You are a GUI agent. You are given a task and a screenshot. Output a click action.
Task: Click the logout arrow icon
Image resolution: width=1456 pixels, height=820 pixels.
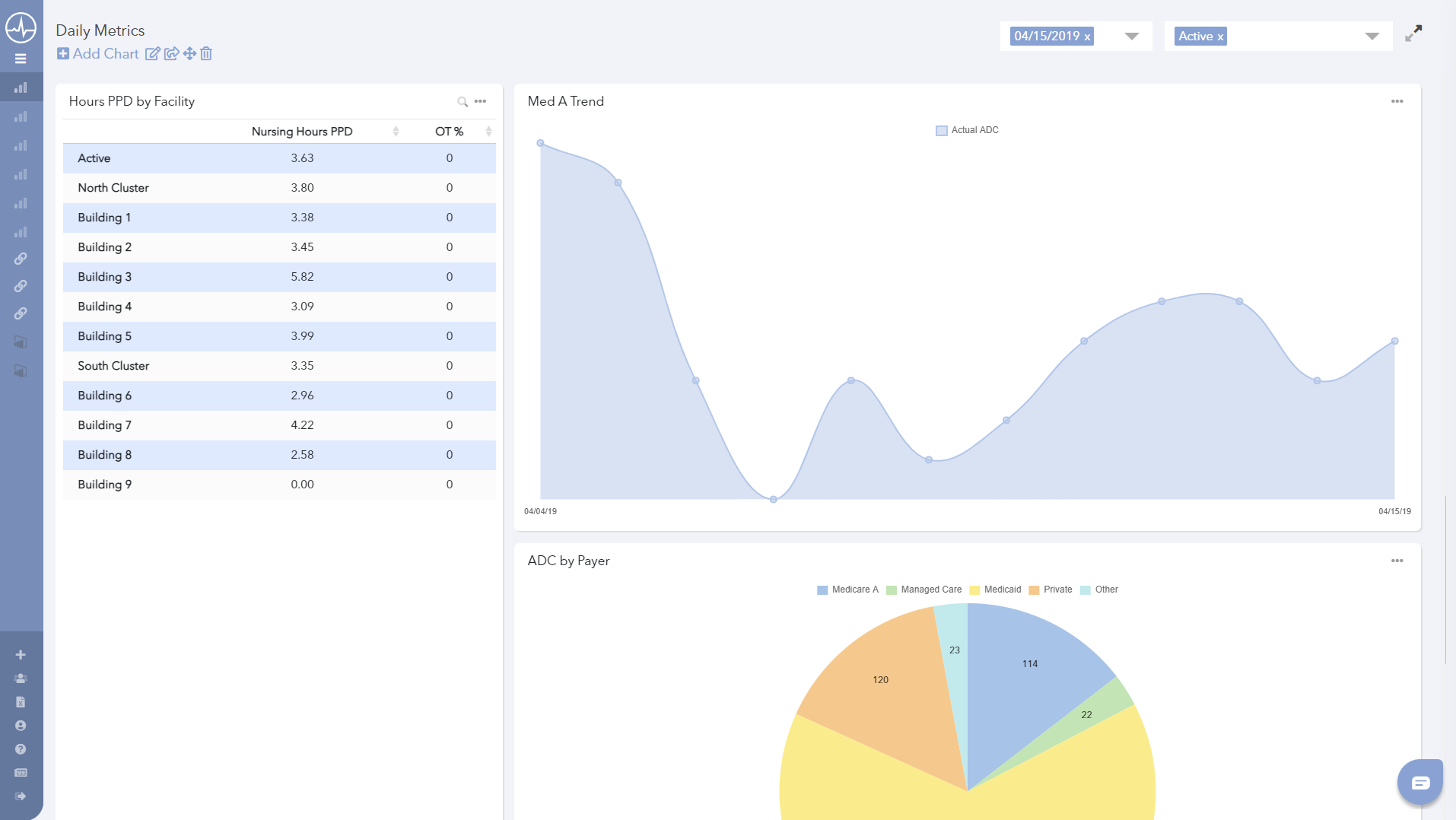pos(21,796)
